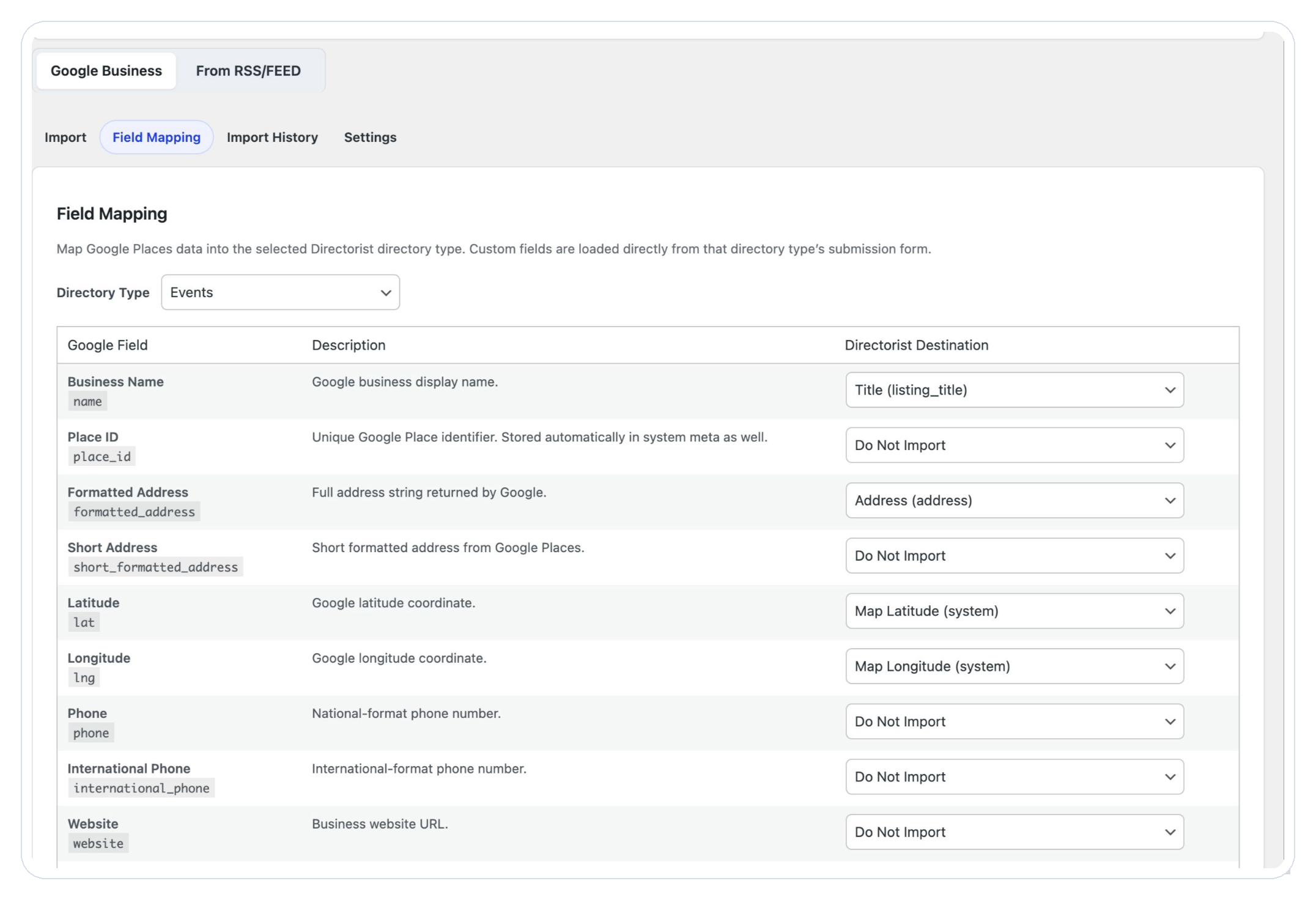Click the 'formatted_address' field code

pyautogui.click(x=134, y=512)
